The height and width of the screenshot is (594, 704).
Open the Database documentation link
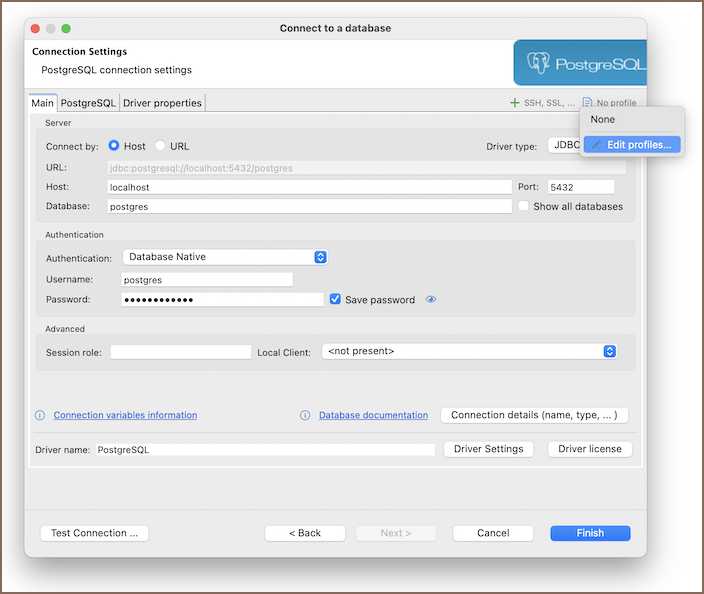click(x=373, y=415)
